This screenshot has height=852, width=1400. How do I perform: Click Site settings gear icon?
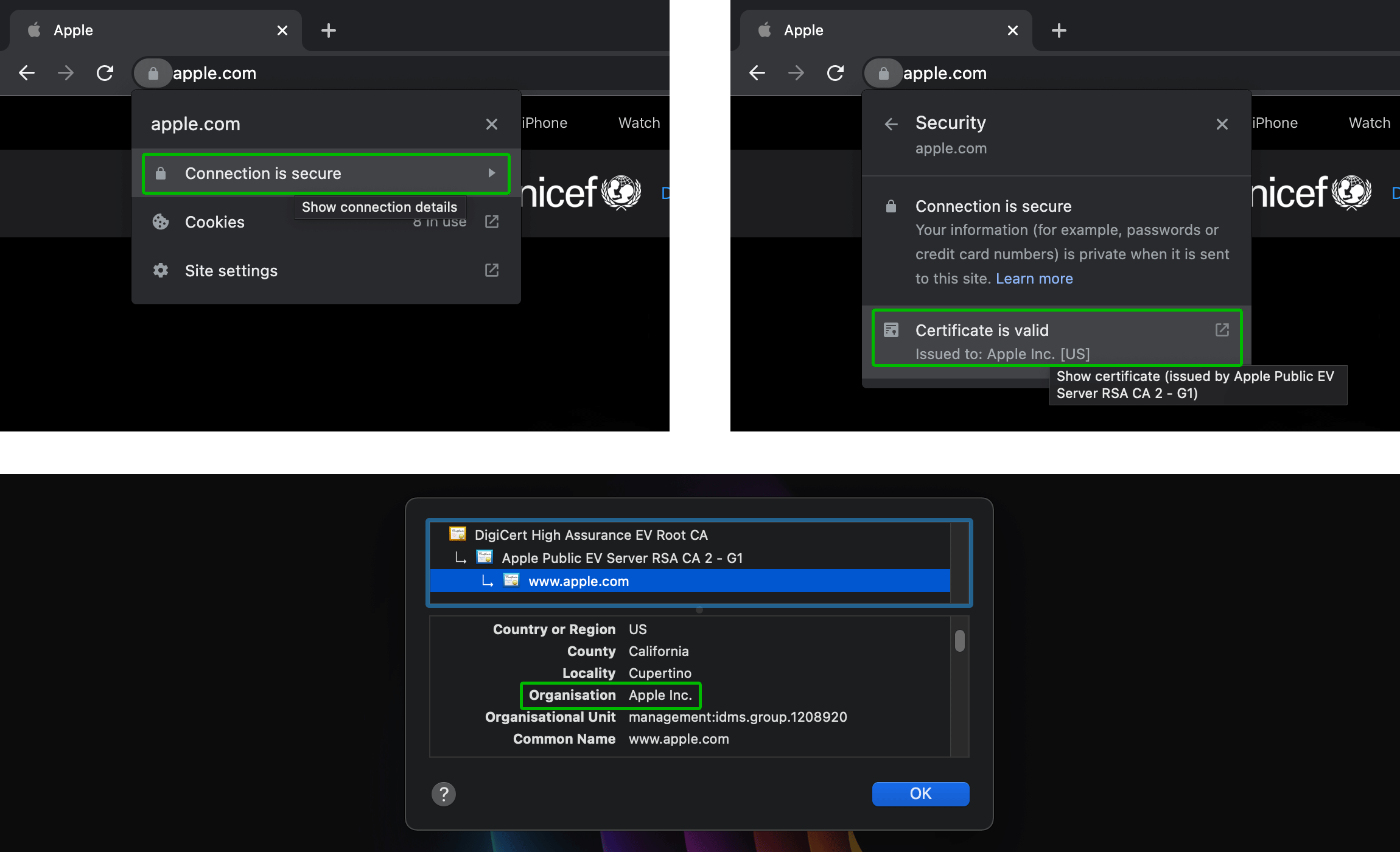tap(161, 270)
